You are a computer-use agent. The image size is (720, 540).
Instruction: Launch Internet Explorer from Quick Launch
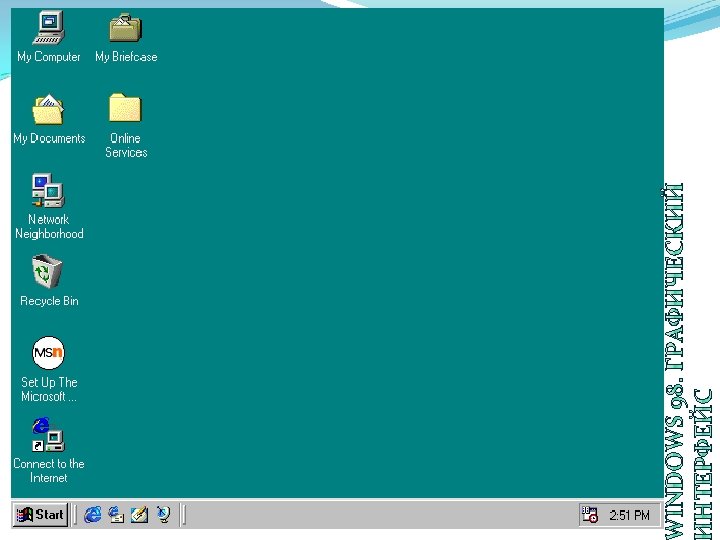(93, 514)
